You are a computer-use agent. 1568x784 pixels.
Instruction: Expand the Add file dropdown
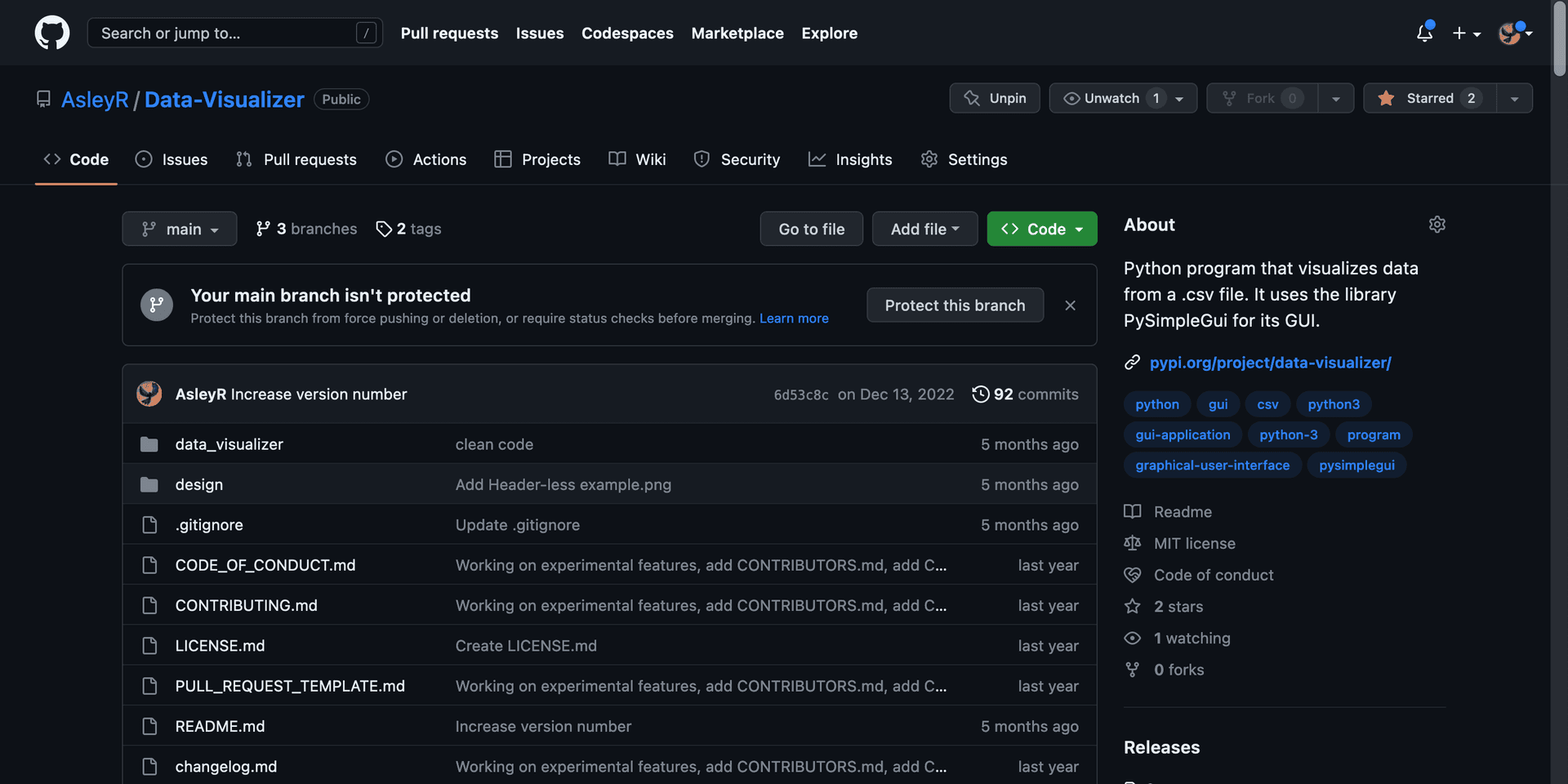point(924,229)
